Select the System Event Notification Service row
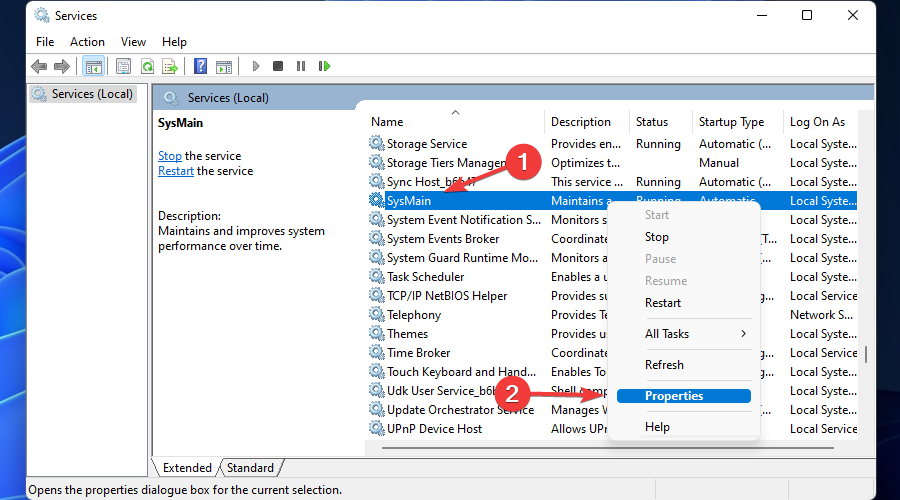Screen dimensions: 900x500 [x=612, y=219]
